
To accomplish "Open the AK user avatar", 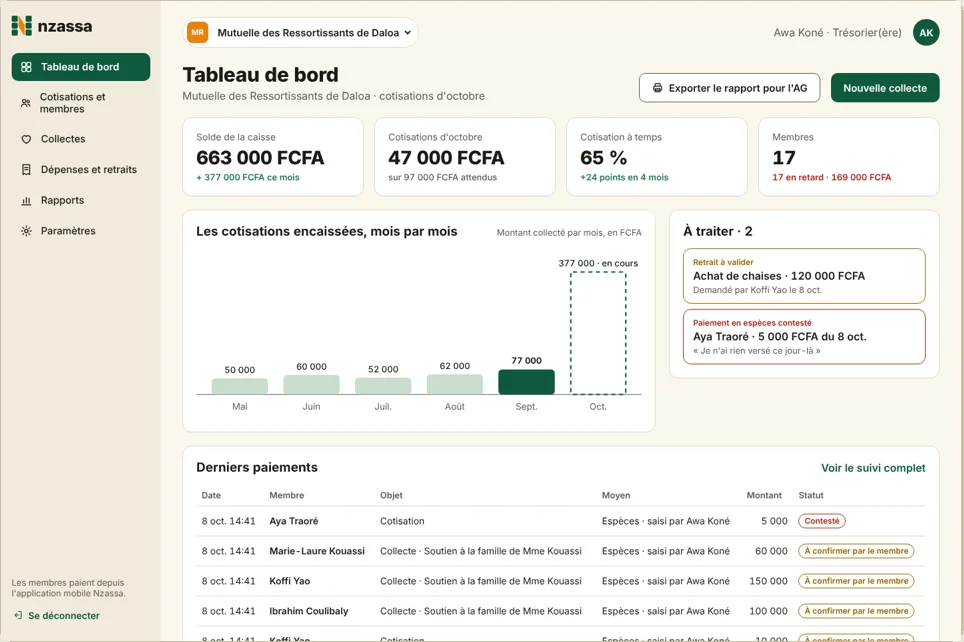I will point(926,33).
